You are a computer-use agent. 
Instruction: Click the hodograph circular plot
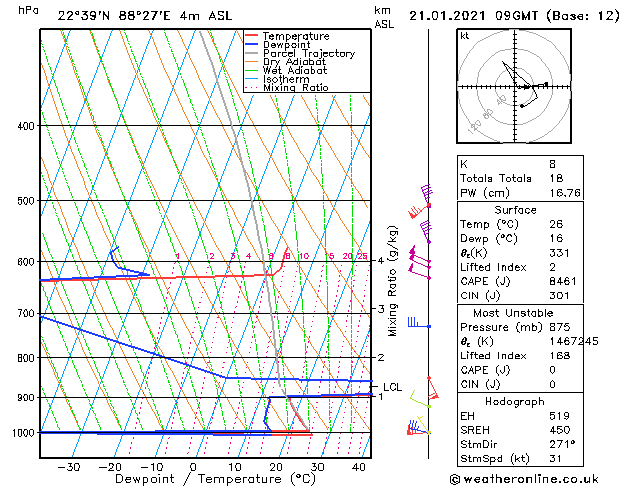pos(514,86)
